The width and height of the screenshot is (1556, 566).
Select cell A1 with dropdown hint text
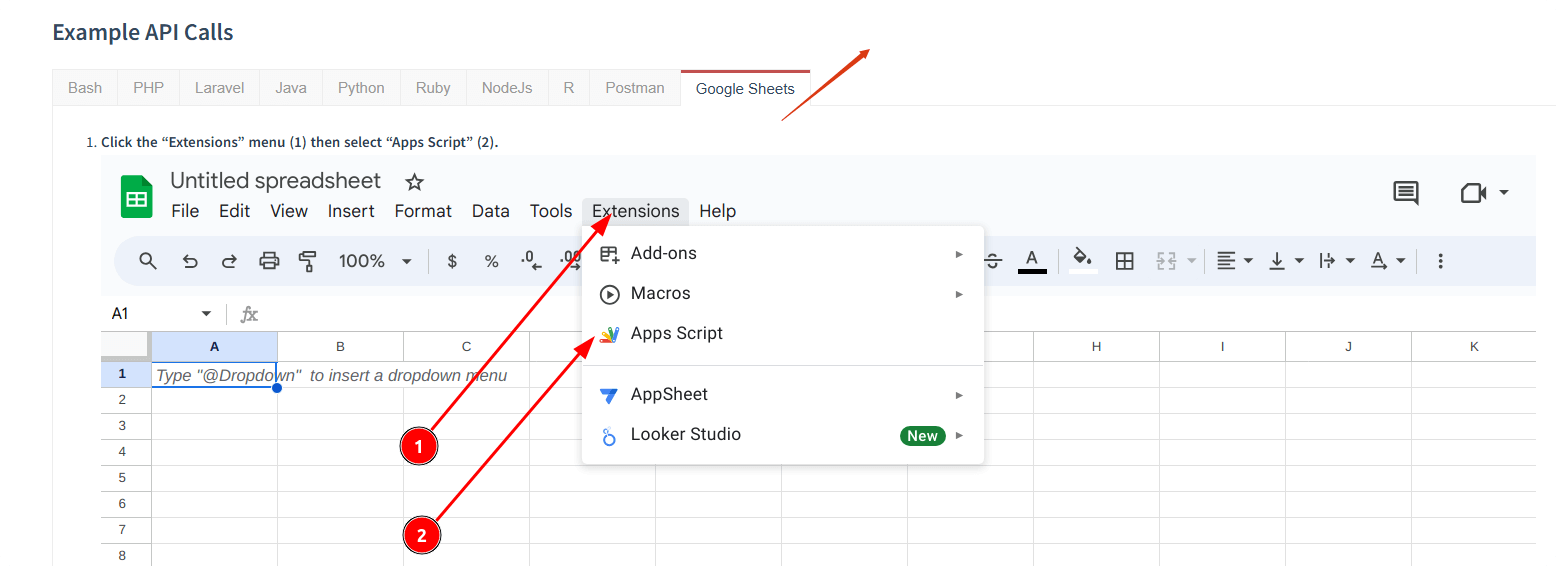tap(214, 375)
